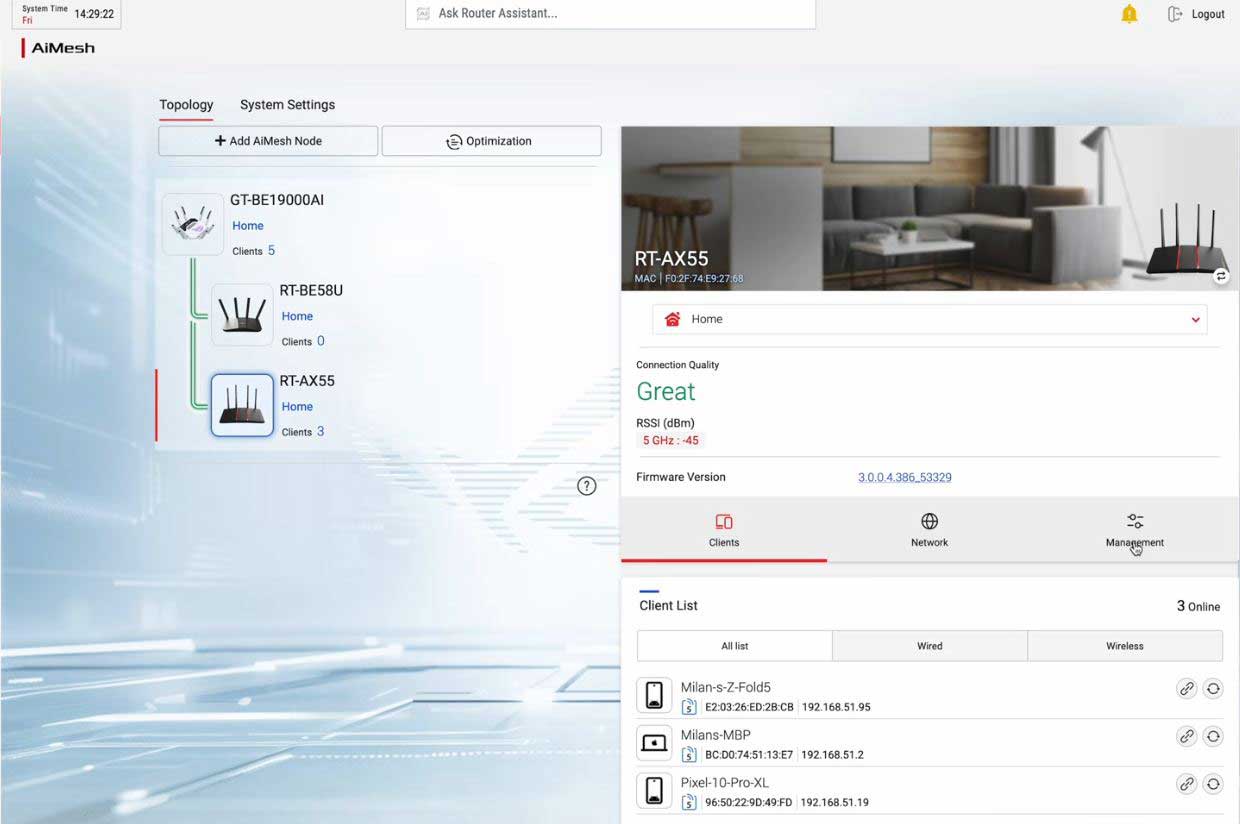Click refresh icon for Pixel-10-Pro-XL
1240x824 pixels.
pos(1213,784)
